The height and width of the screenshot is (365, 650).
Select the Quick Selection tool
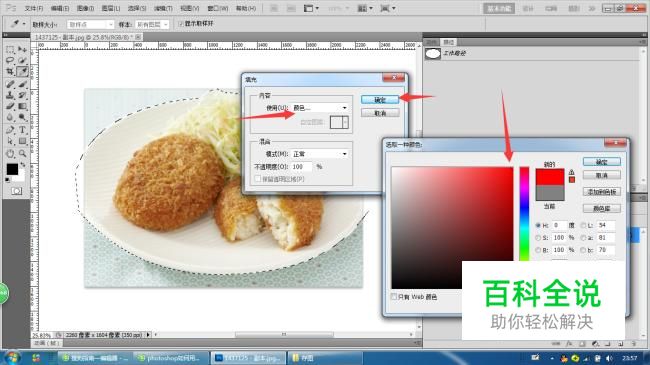click(22, 61)
